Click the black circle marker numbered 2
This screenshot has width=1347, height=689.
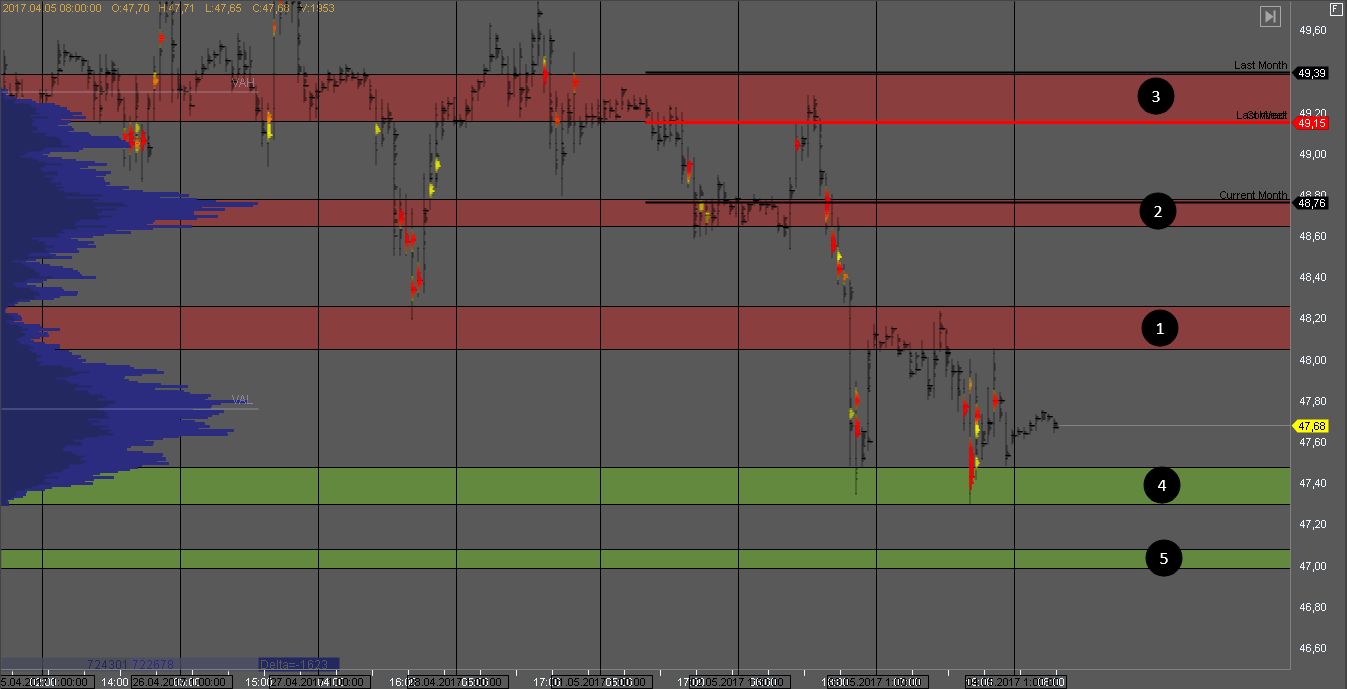point(1157,212)
